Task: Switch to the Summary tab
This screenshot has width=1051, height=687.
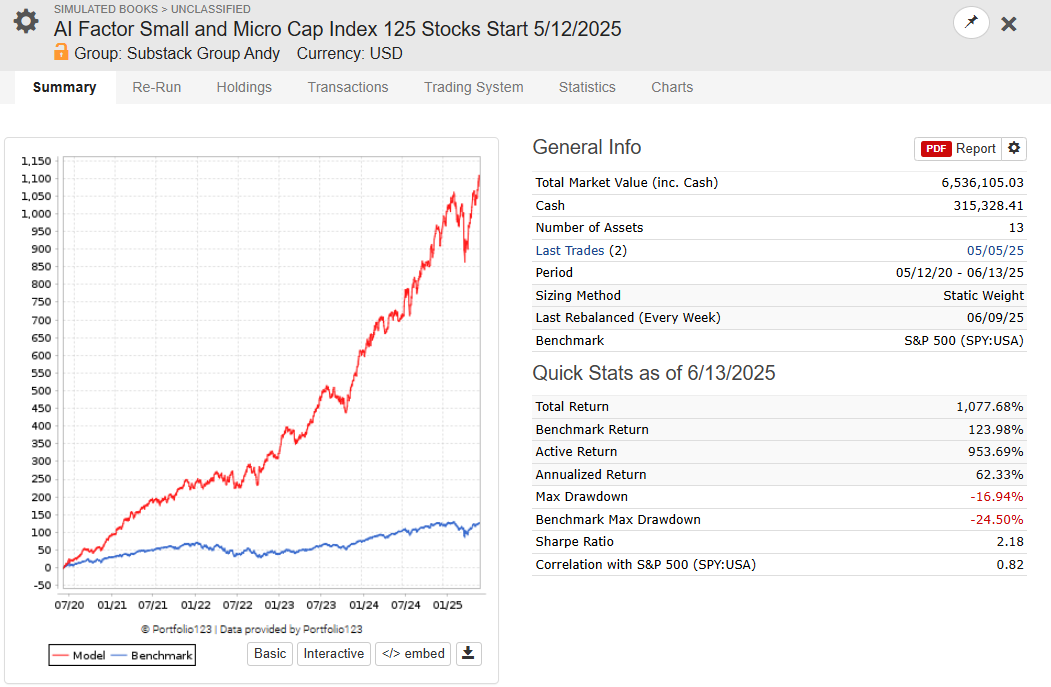Action: 64,87
